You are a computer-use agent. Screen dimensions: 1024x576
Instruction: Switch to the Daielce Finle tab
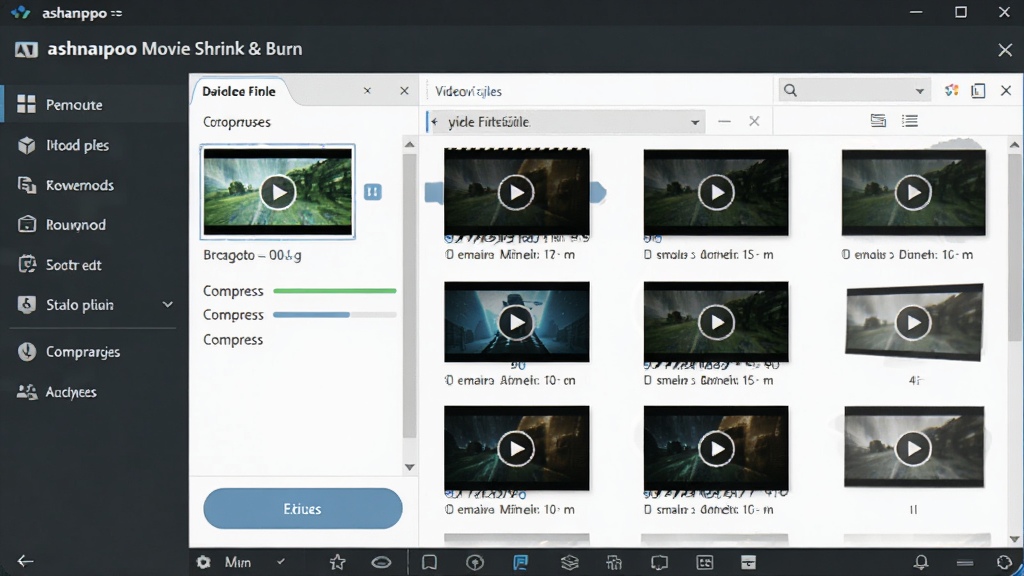pos(239,91)
